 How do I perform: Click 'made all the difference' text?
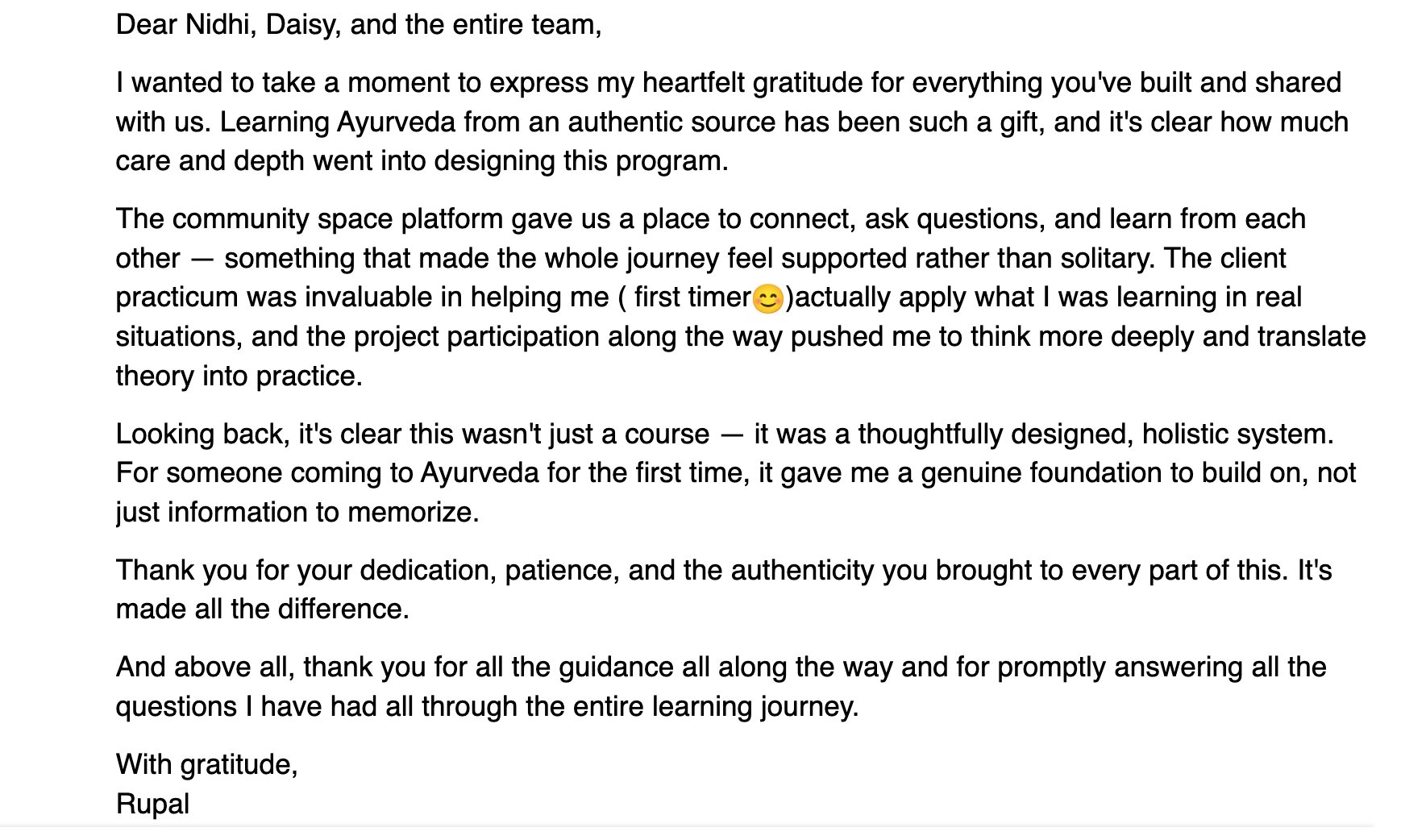(262, 609)
